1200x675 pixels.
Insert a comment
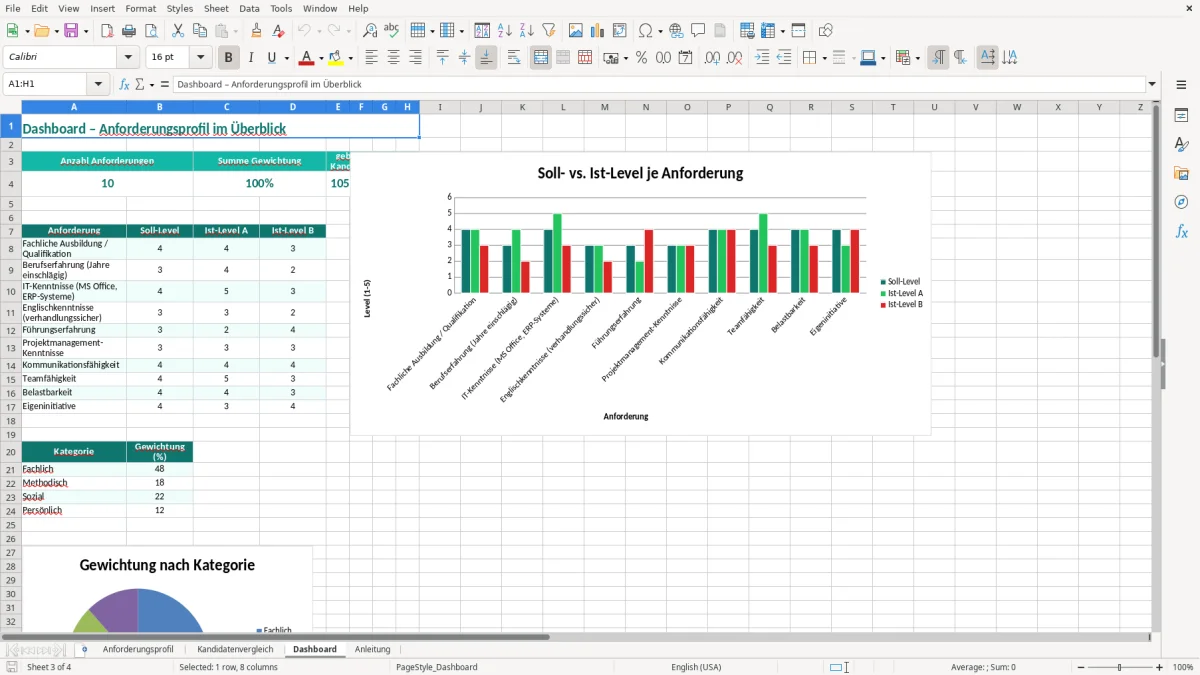[x=698, y=31]
